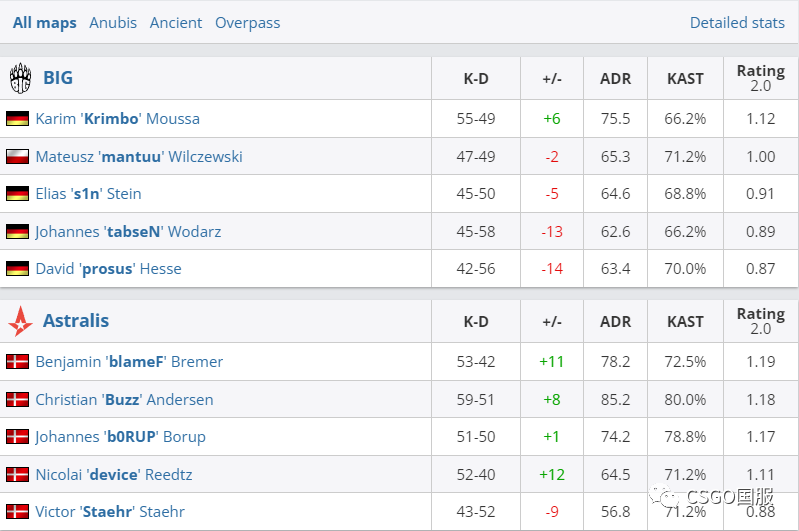
Task: Click the Danish flag beside blameF
Action: coord(17,361)
